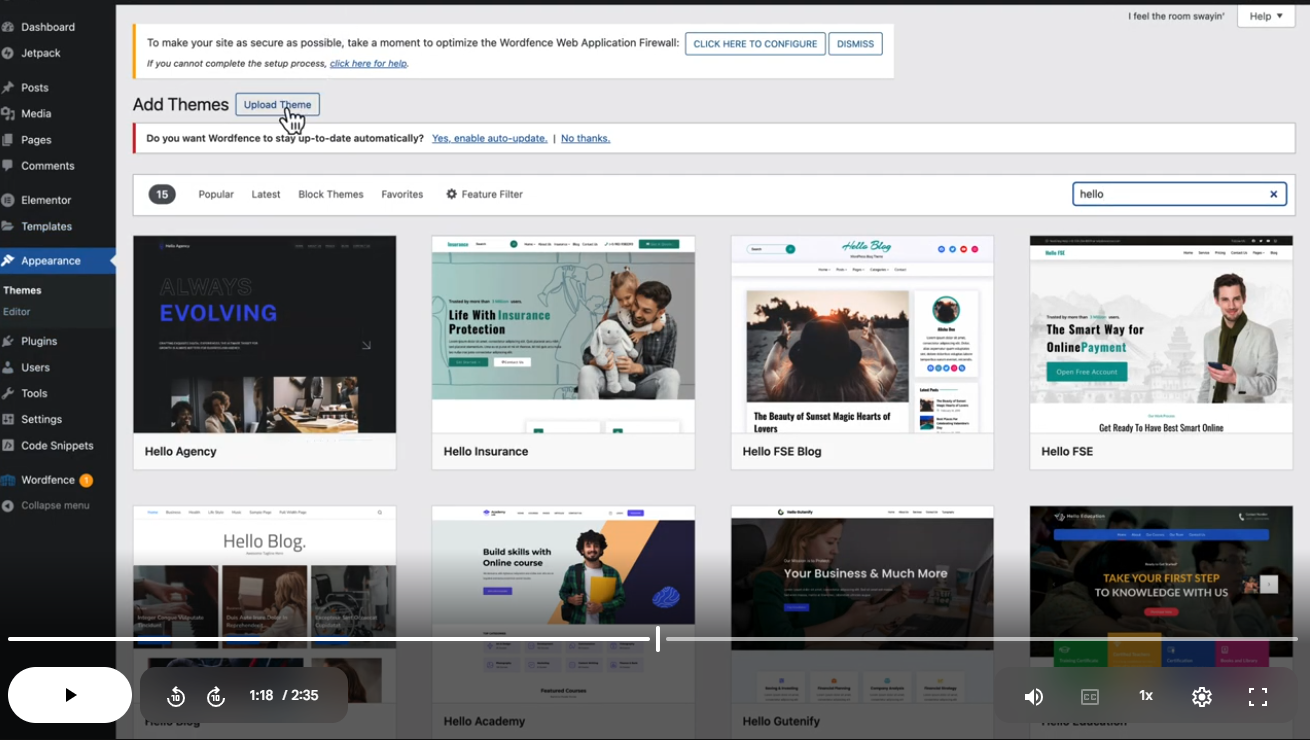Click the Hello FSE theme name
1310x740 pixels.
pos(1067,452)
